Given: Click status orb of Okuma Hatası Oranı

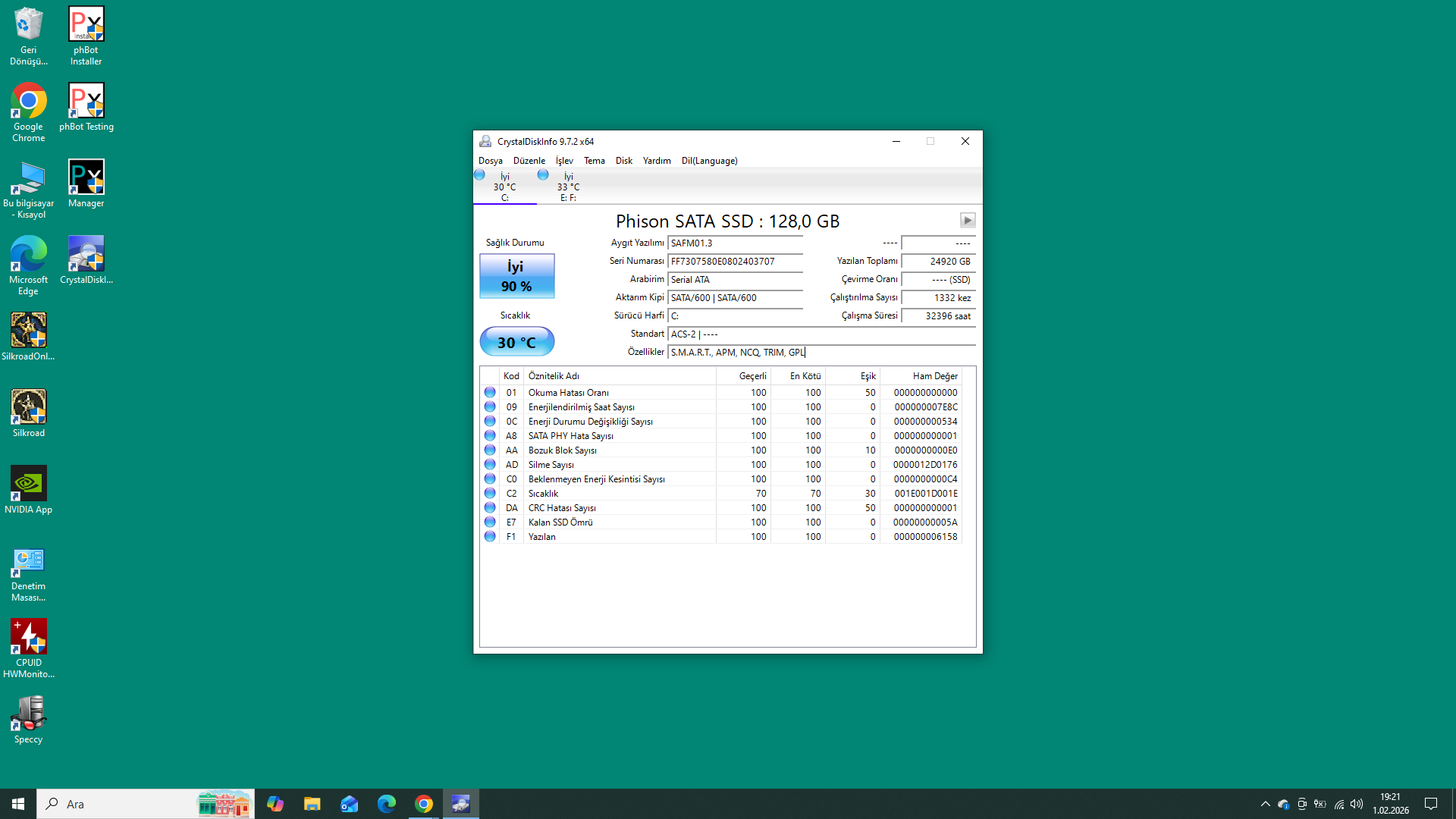Looking at the screenshot, I should [490, 392].
